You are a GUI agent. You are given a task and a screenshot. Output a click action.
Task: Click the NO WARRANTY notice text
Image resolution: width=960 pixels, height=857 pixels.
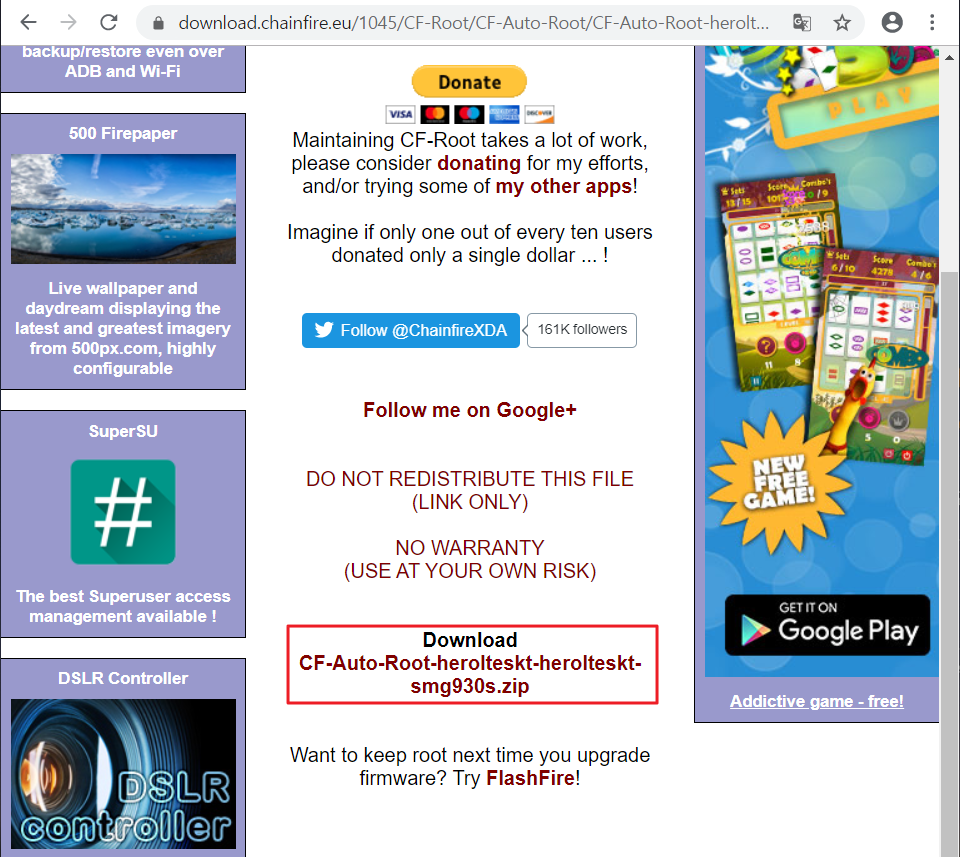(x=470, y=559)
